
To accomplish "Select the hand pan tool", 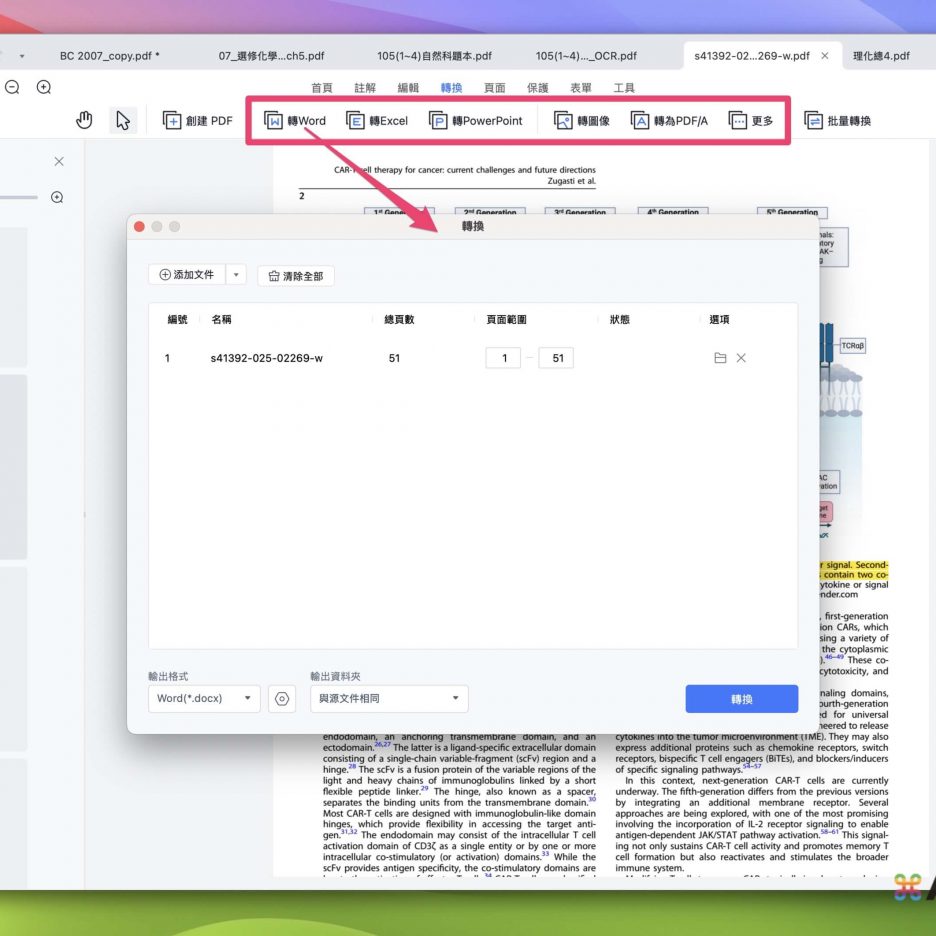I will click(85, 121).
